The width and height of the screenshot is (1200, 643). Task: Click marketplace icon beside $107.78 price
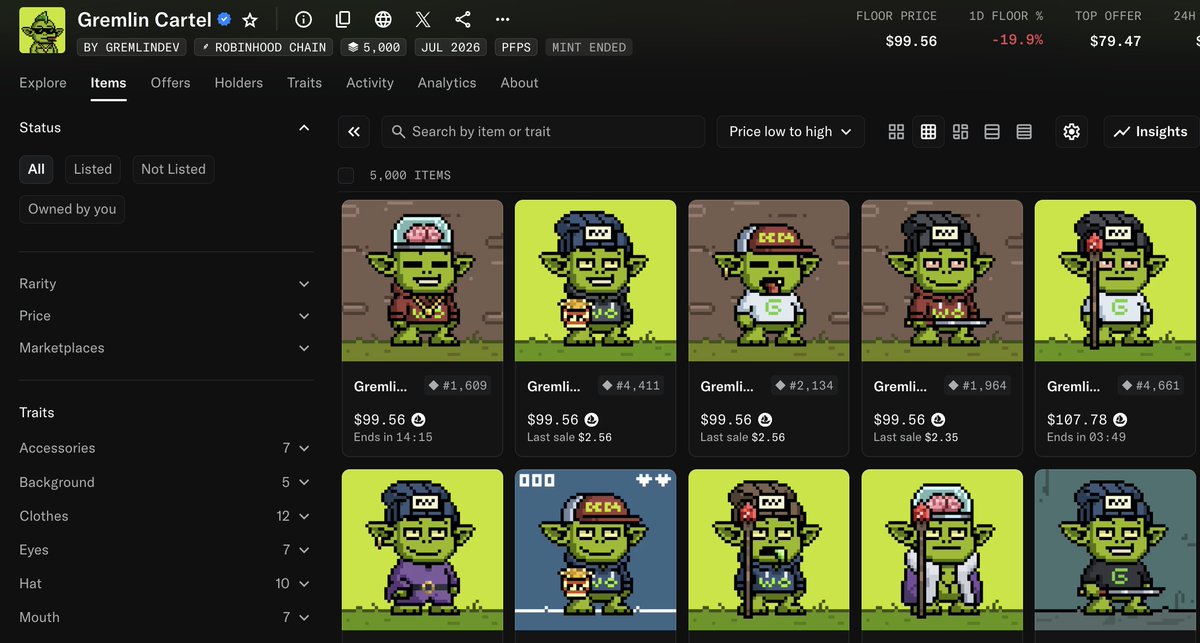1120,420
